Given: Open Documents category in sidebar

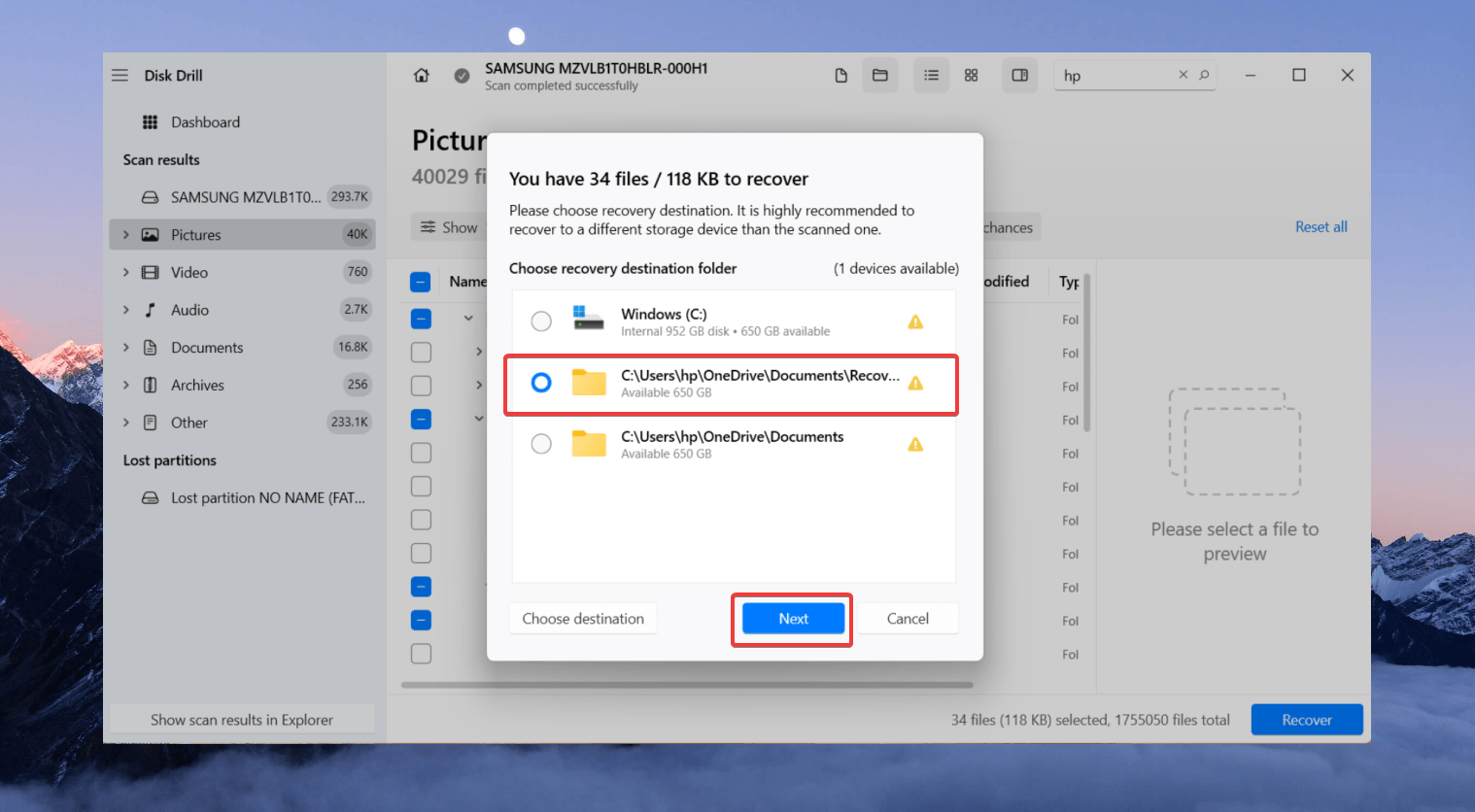Looking at the screenshot, I should [242, 348].
